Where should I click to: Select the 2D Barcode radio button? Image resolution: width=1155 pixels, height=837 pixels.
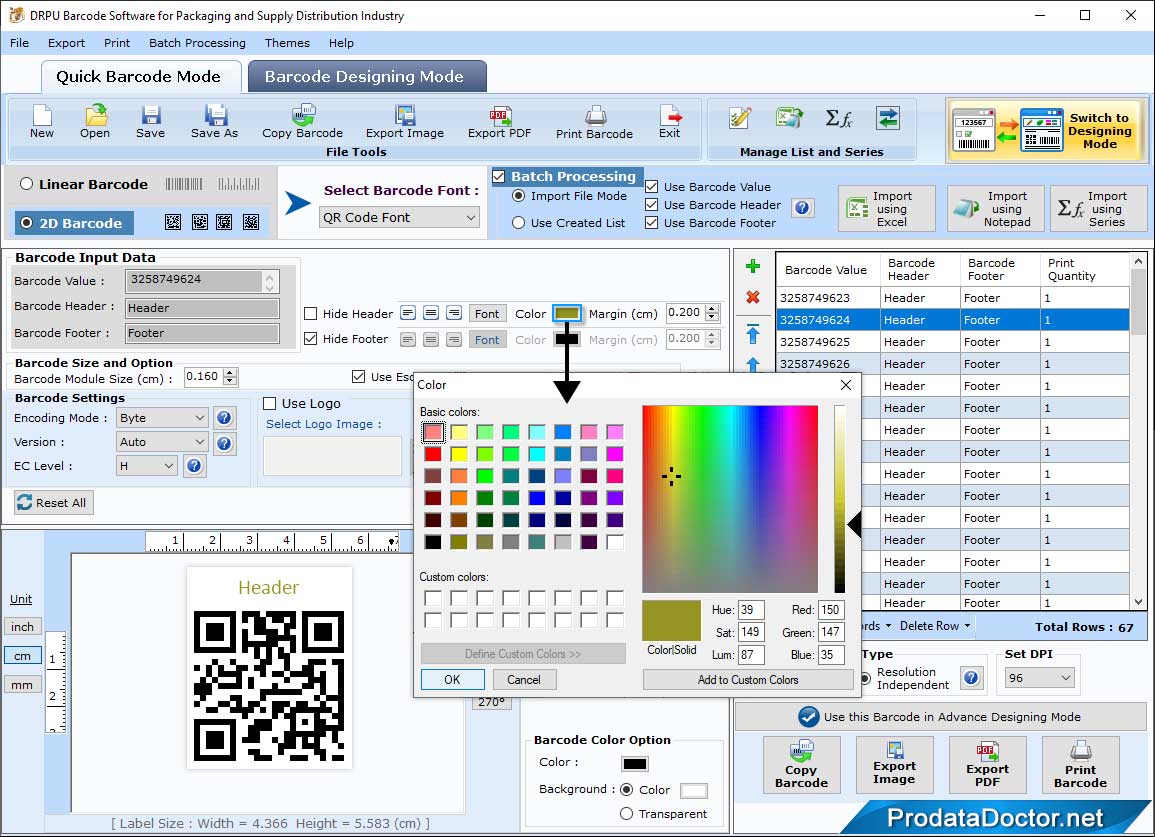click(x=27, y=223)
